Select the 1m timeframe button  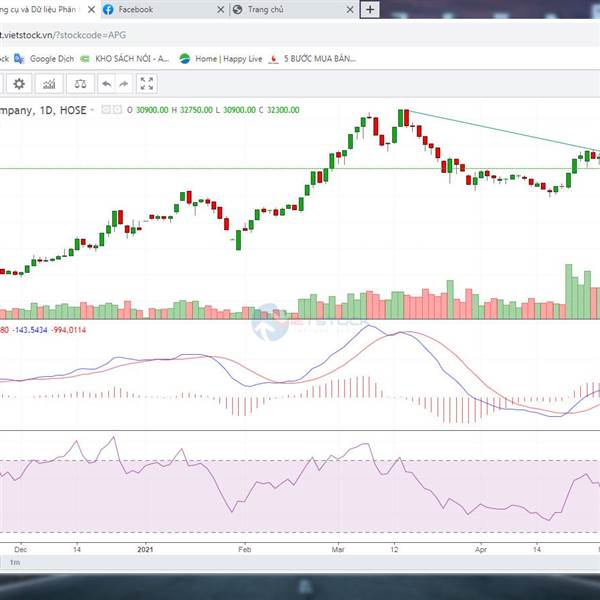[x=15, y=563]
